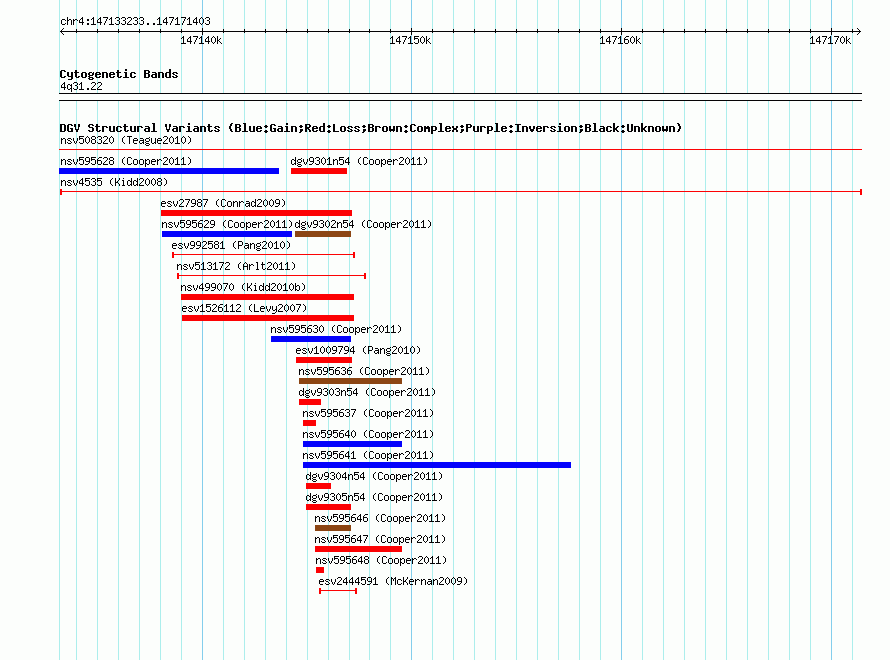The image size is (890, 660).
Task: Click the nsv508320 thin red span line
Action: 460,150
